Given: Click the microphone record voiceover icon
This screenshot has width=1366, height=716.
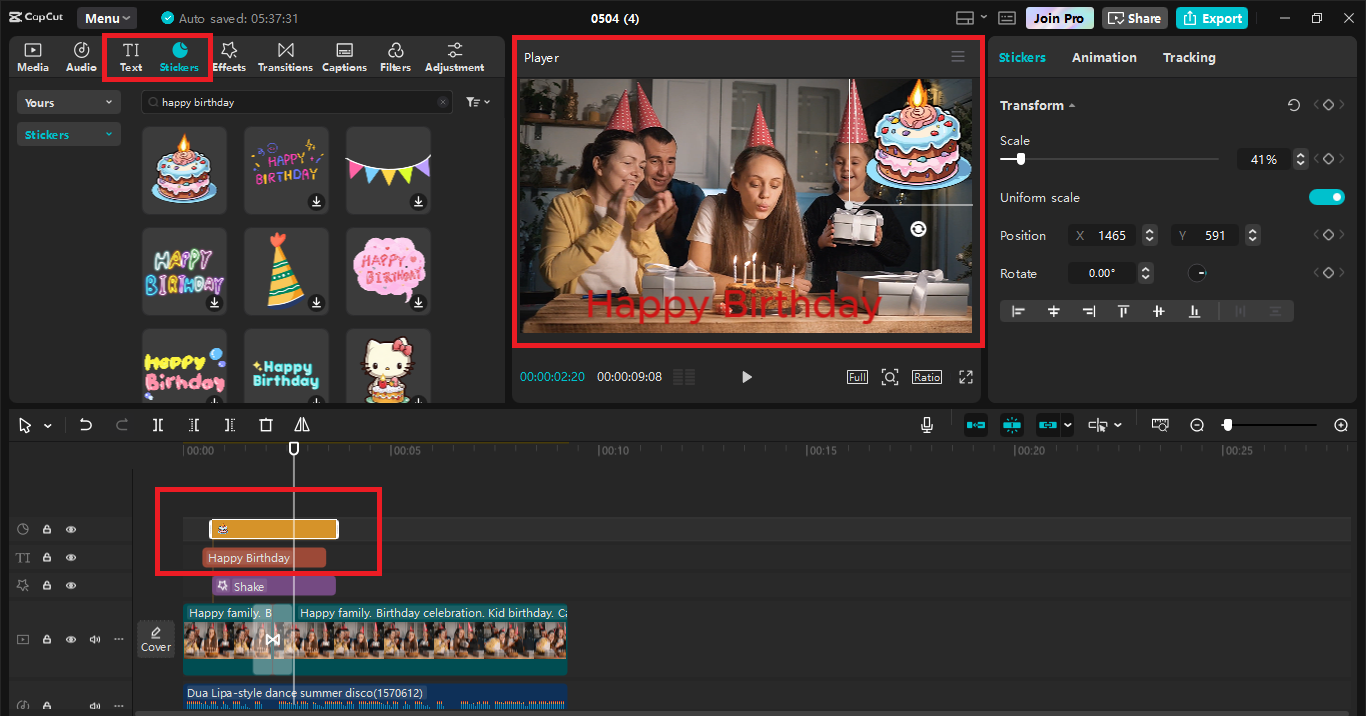Looking at the screenshot, I should (927, 425).
